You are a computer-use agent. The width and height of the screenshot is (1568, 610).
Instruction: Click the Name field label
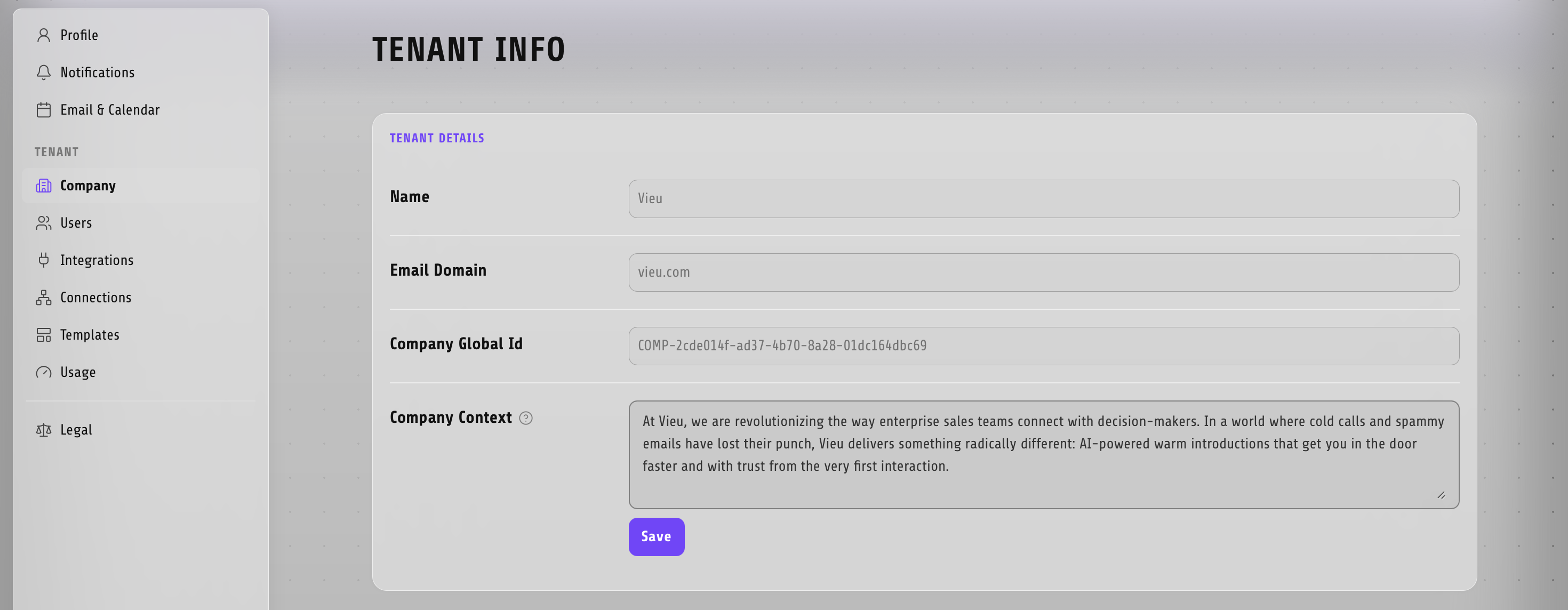pos(410,197)
